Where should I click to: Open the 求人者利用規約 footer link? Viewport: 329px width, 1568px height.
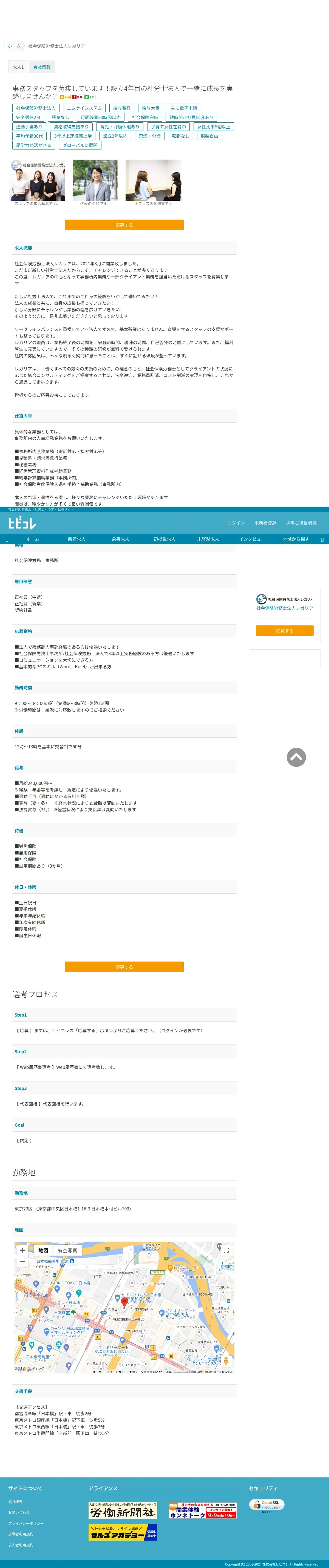(21, 1545)
